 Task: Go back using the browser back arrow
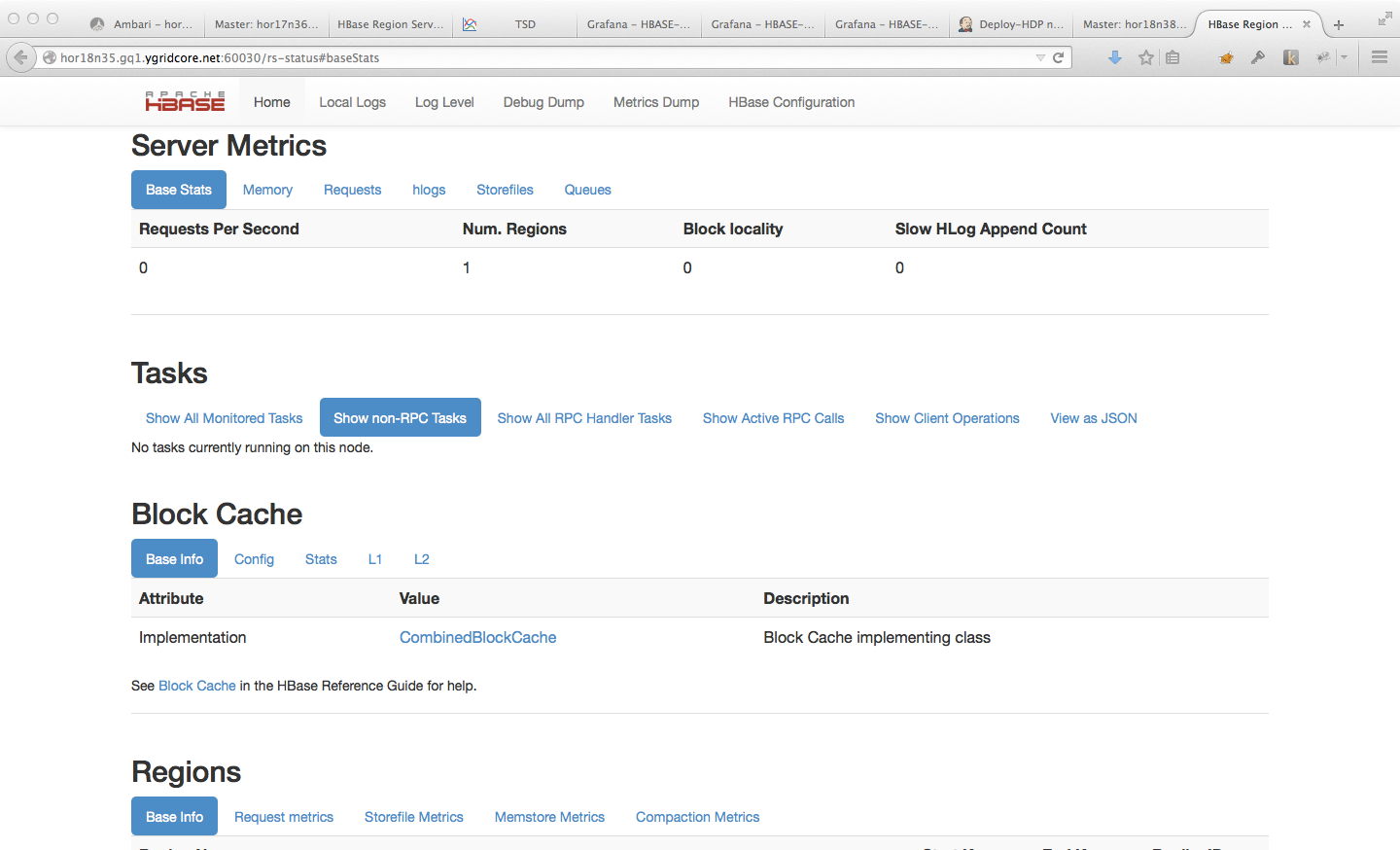tap(20, 58)
